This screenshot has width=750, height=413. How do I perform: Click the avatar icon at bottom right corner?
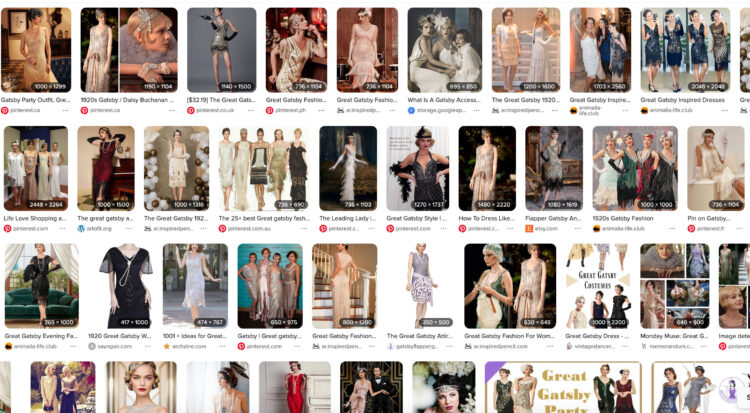pyautogui.click(x=733, y=392)
